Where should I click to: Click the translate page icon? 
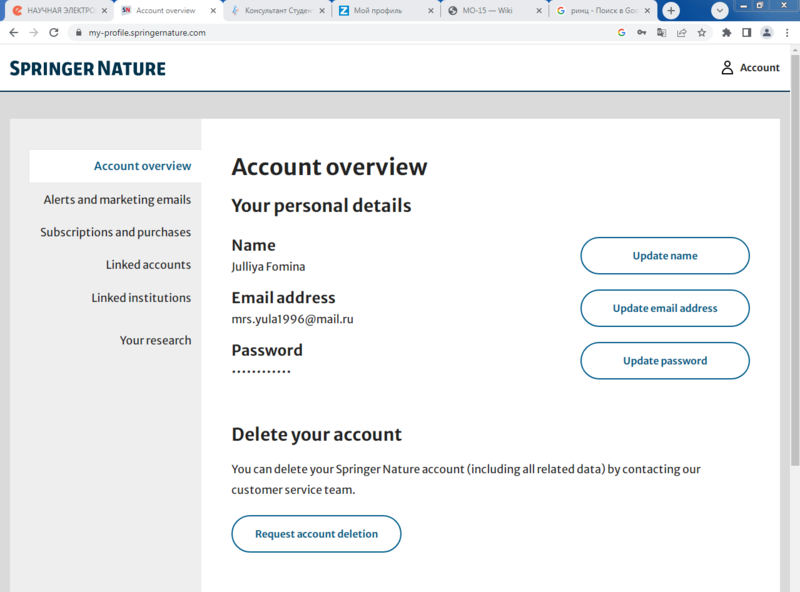tap(661, 33)
